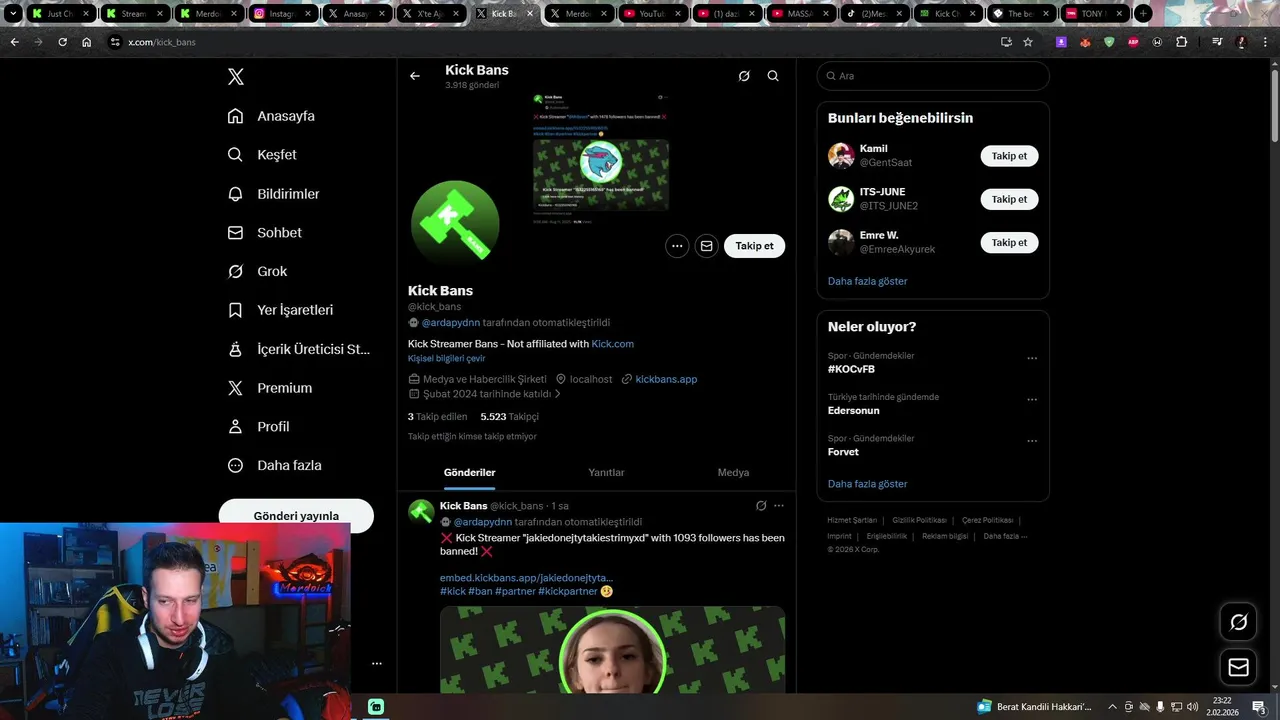Open Premium in the sidebar
Image resolution: width=1280 pixels, height=720 pixels.
(x=270, y=388)
